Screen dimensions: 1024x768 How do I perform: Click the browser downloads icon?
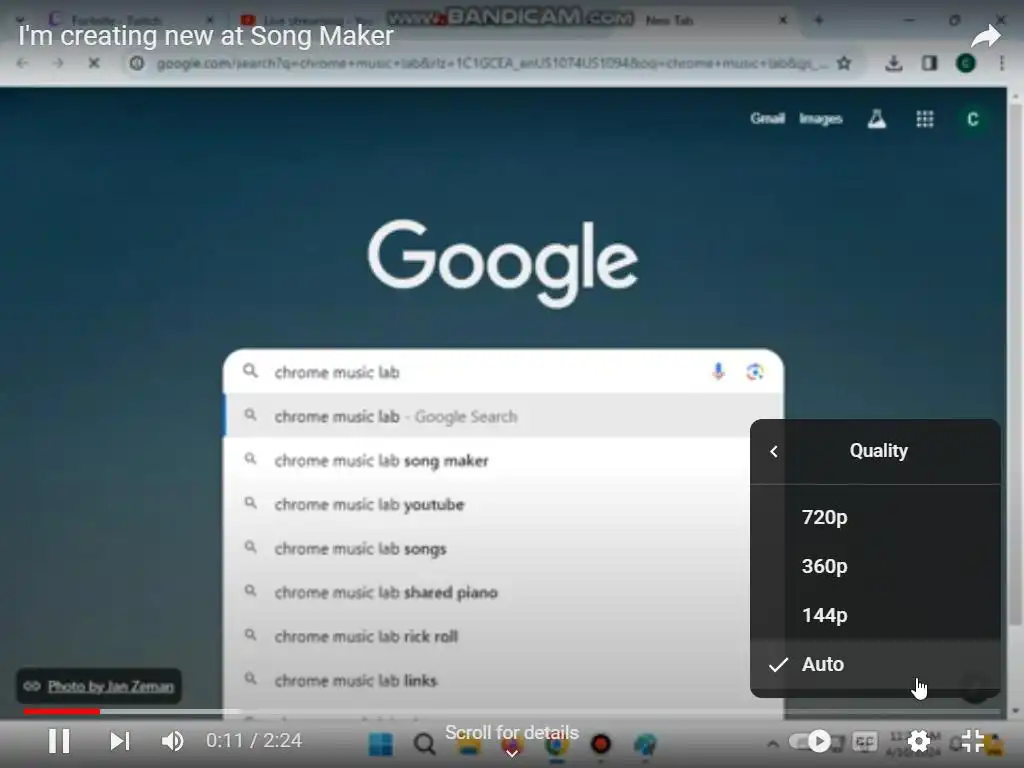[x=893, y=63]
